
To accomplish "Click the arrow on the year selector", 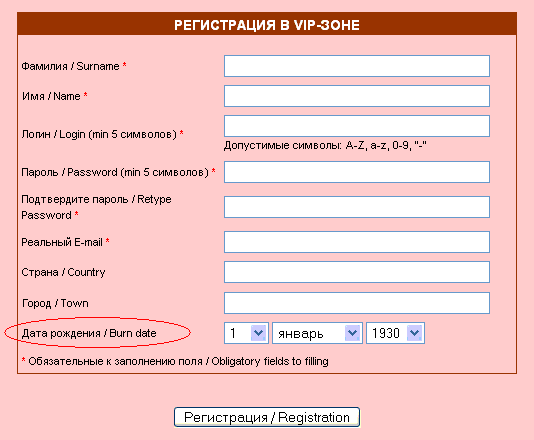I will tap(414, 333).
